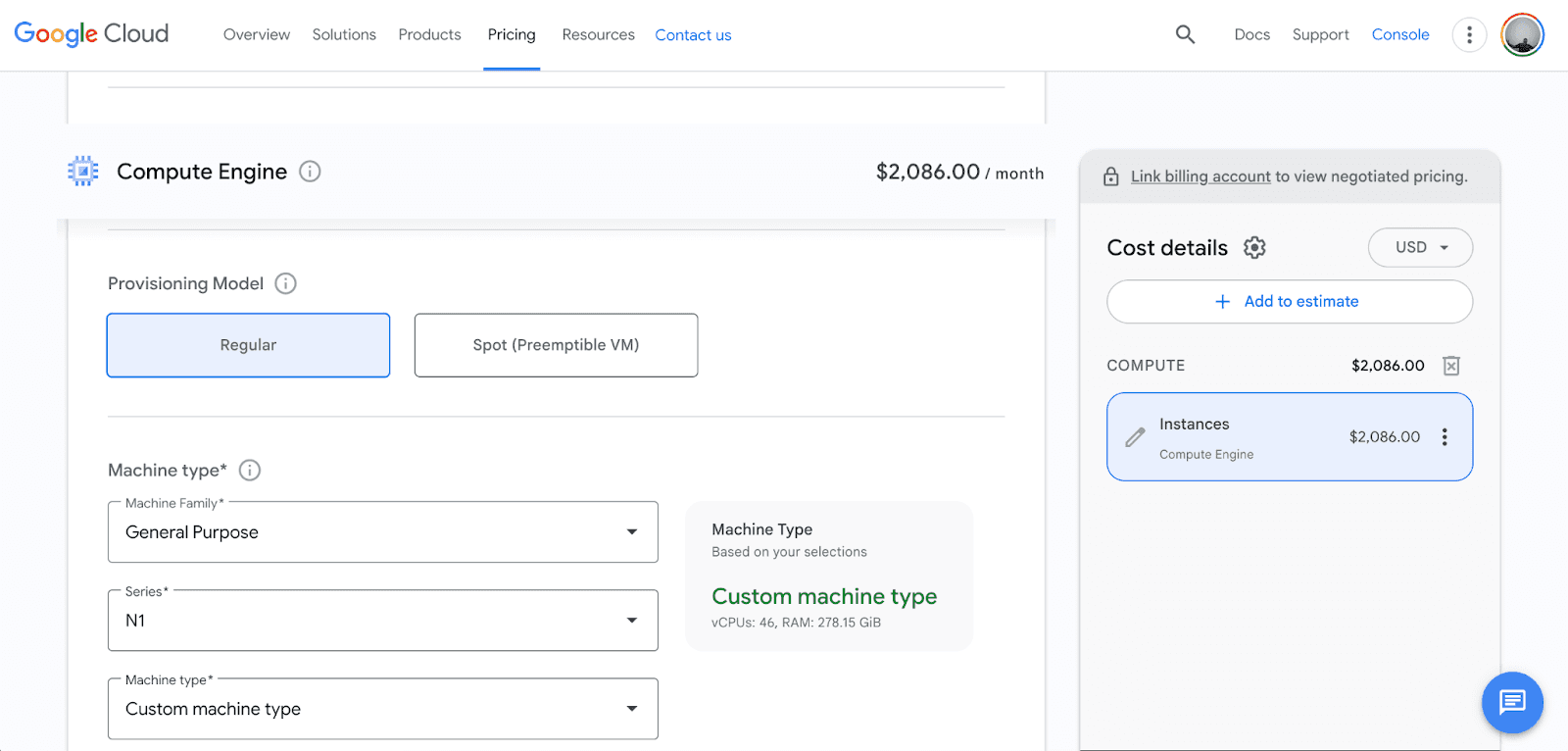
Task: Open the Series N1 dropdown
Action: [x=382, y=621]
